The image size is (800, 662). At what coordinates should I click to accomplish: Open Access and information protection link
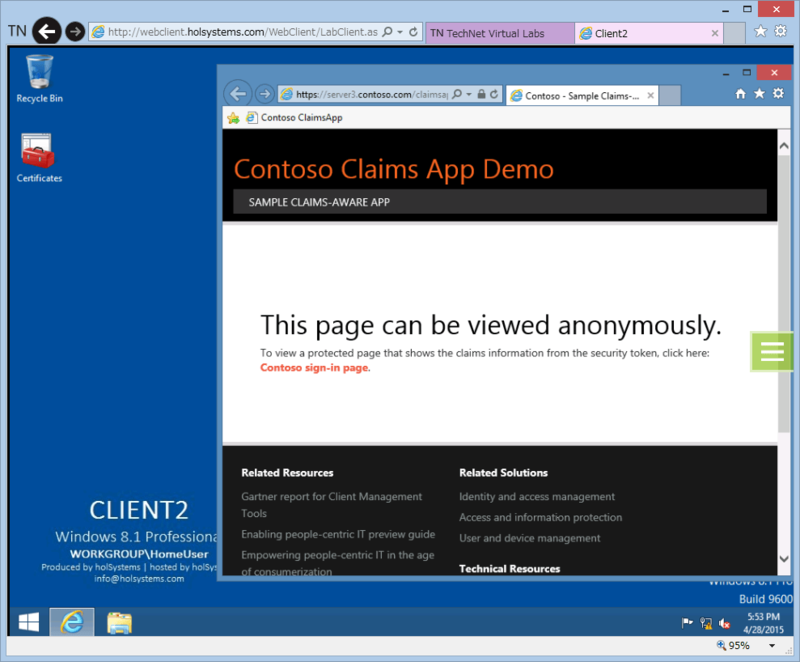540,518
